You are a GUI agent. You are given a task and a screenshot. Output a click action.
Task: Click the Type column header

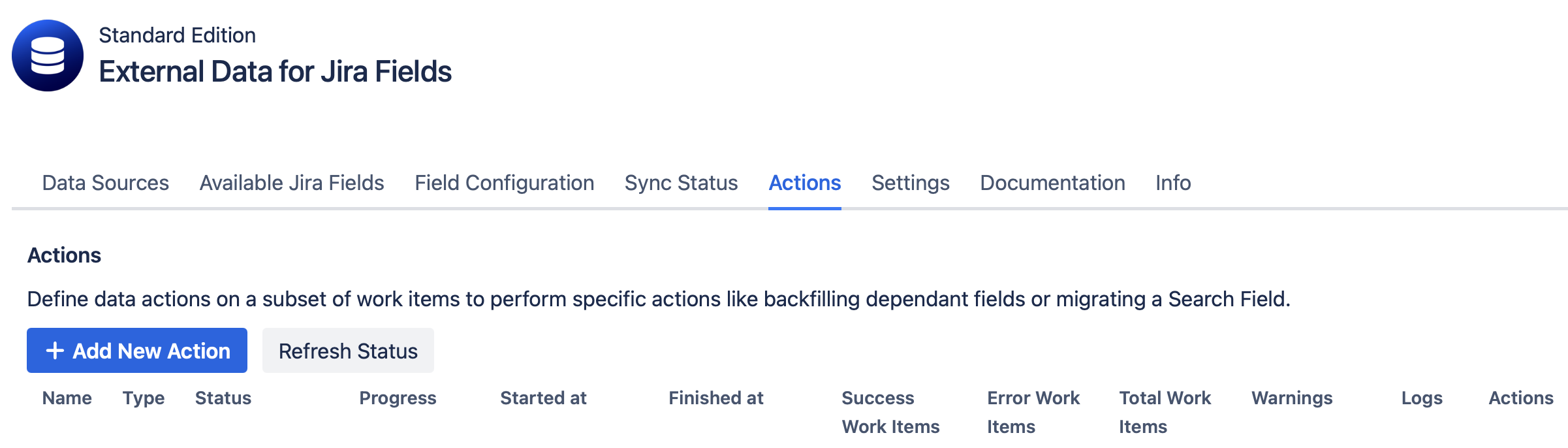pyautogui.click(x=143, y=398)
